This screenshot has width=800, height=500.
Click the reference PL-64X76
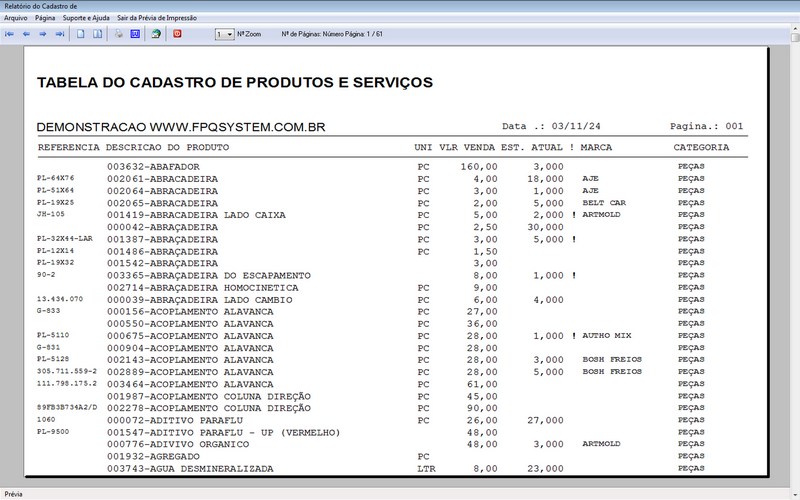pos(56,178)
